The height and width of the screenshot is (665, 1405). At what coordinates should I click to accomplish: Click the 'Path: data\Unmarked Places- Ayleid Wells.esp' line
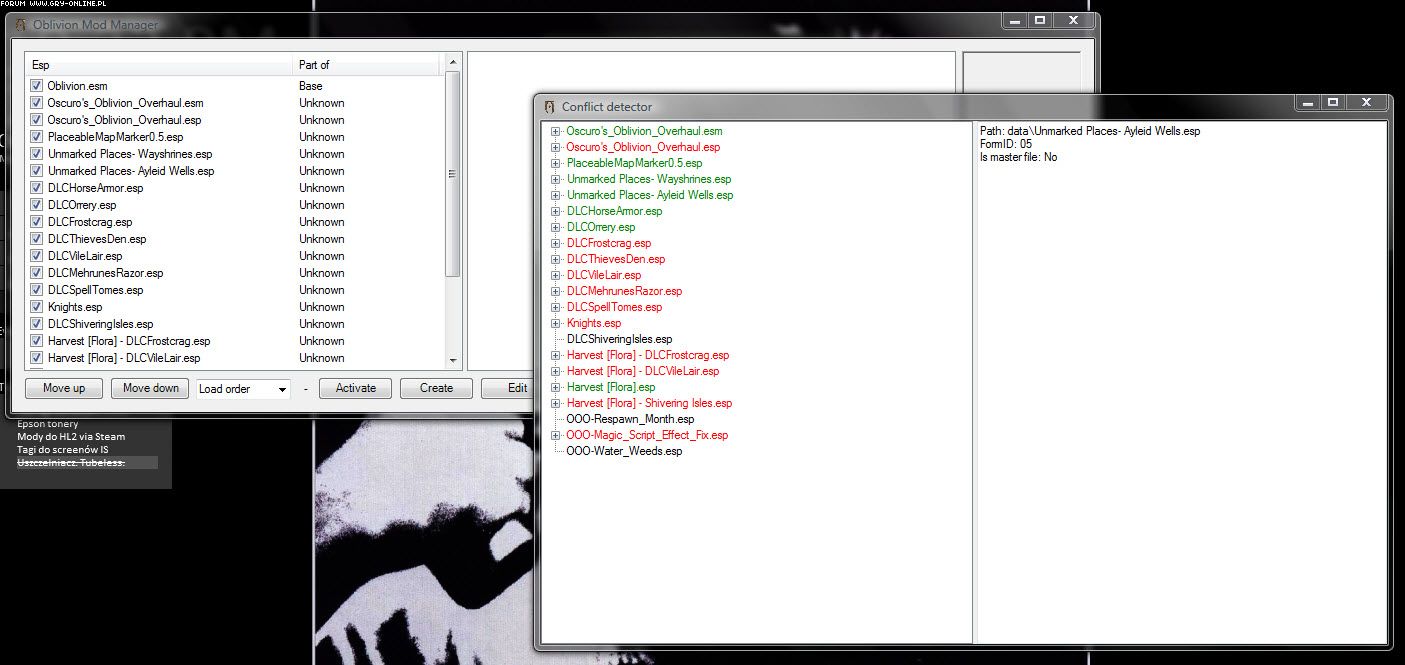tap(1090, 131)
